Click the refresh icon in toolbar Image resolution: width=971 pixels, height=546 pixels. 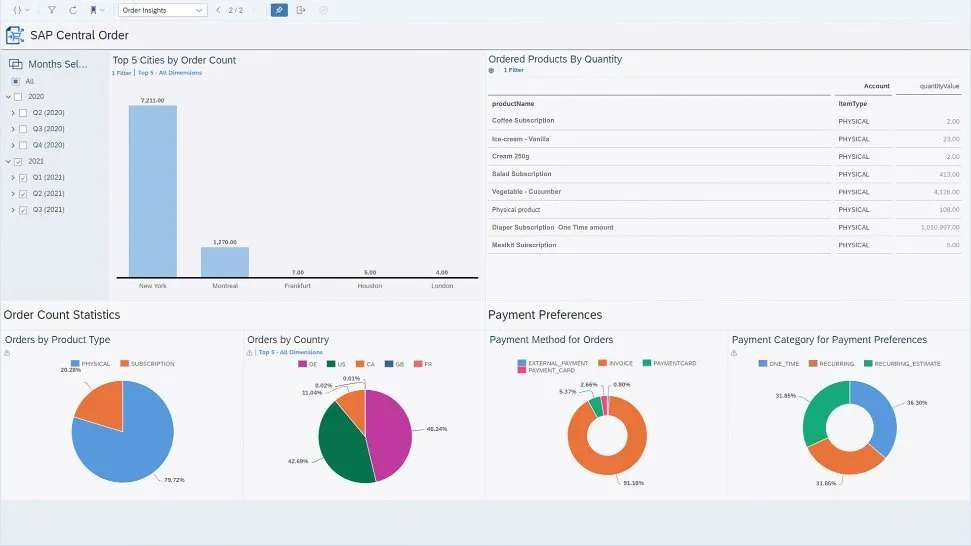click(73, 10)
